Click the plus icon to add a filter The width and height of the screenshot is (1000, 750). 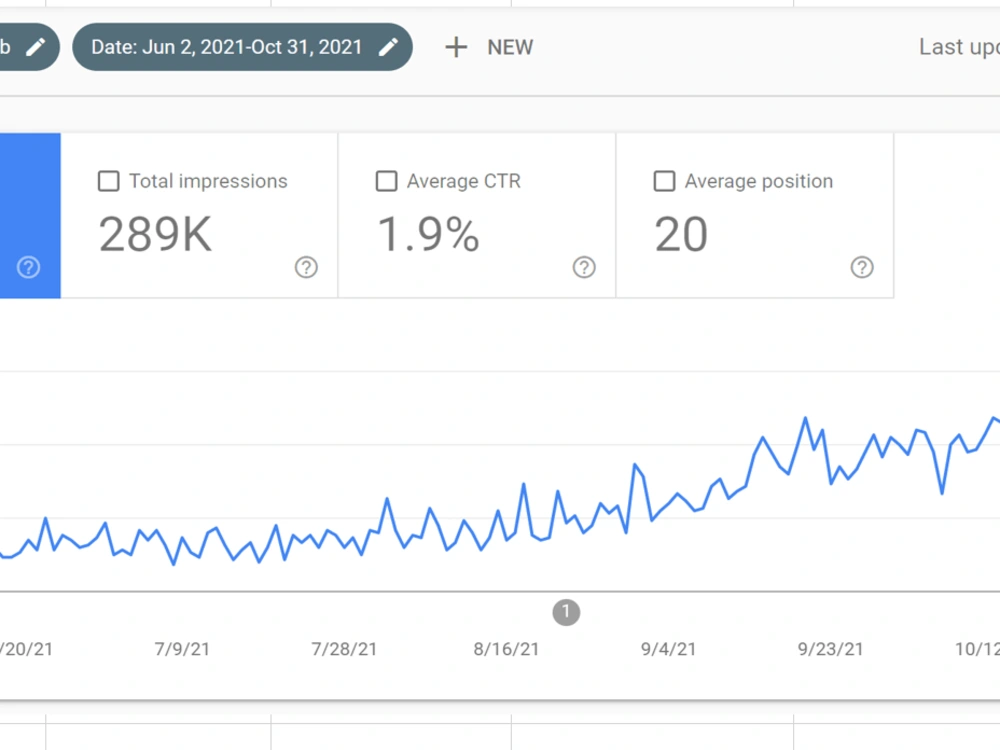(456, 47)
